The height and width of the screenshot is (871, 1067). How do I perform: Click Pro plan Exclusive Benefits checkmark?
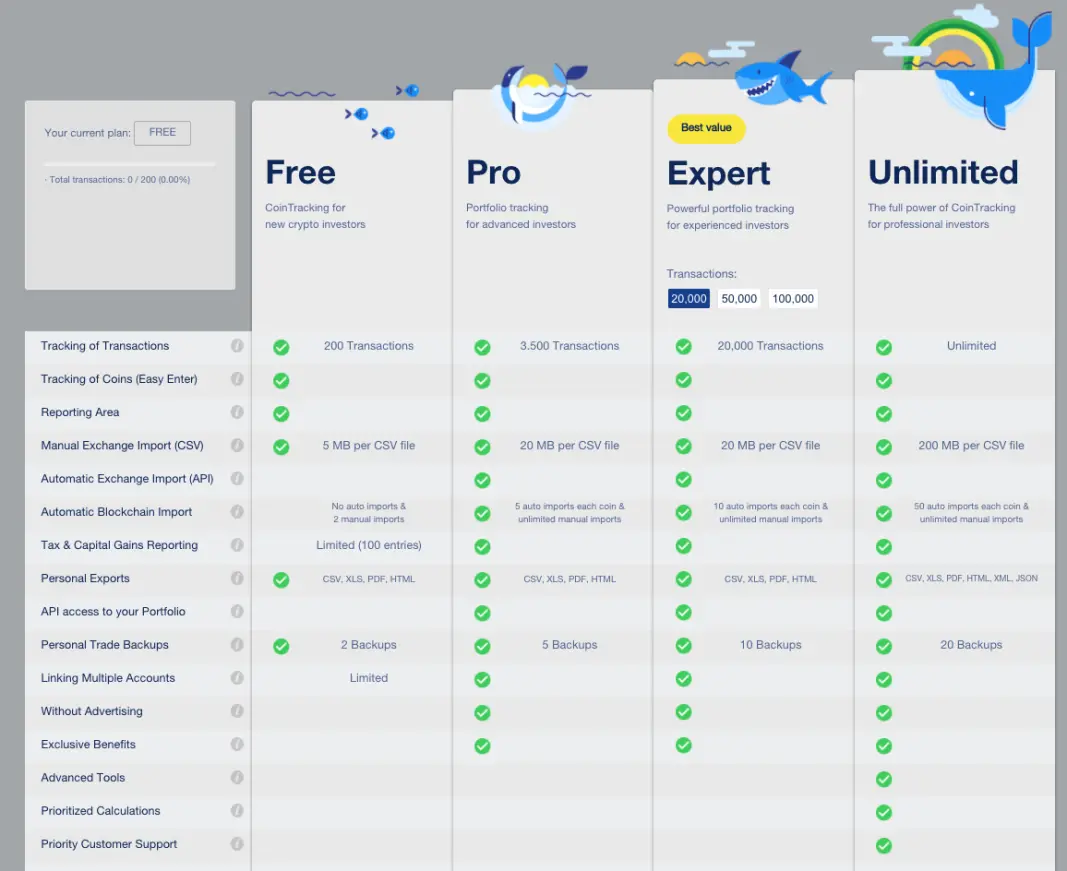click(x=482, y=746)
